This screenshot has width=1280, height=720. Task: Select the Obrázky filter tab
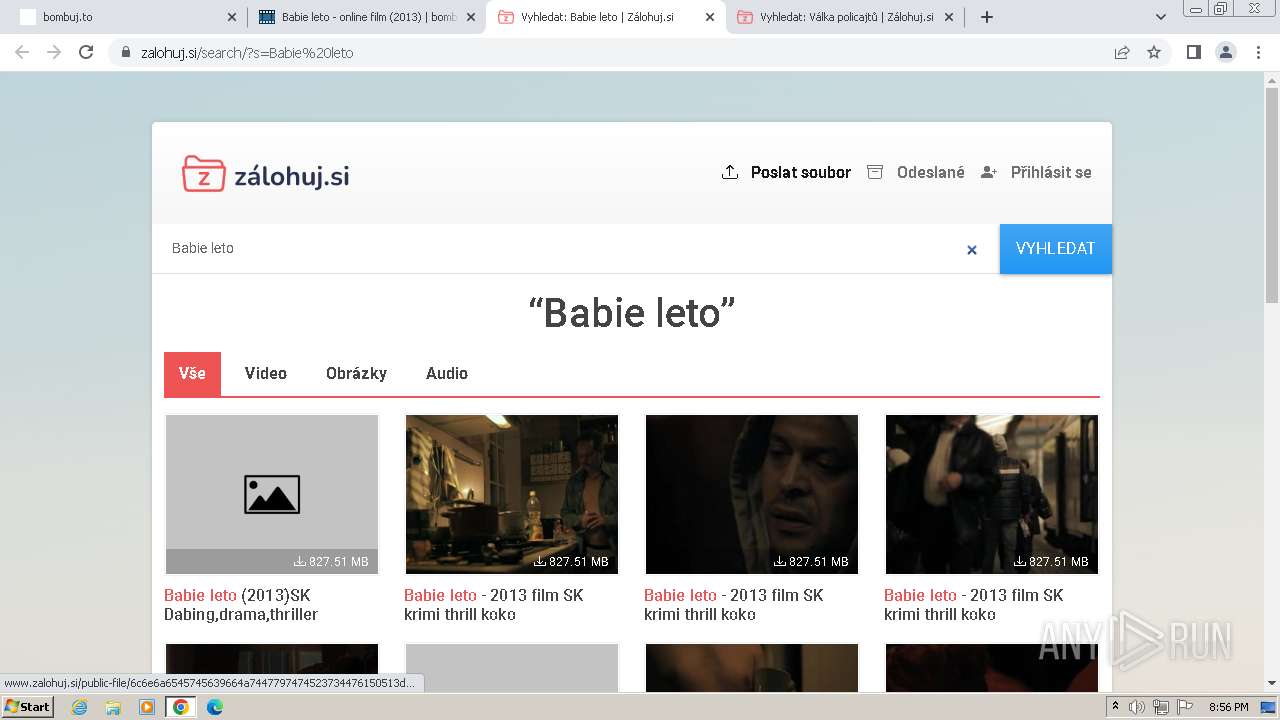356,373
